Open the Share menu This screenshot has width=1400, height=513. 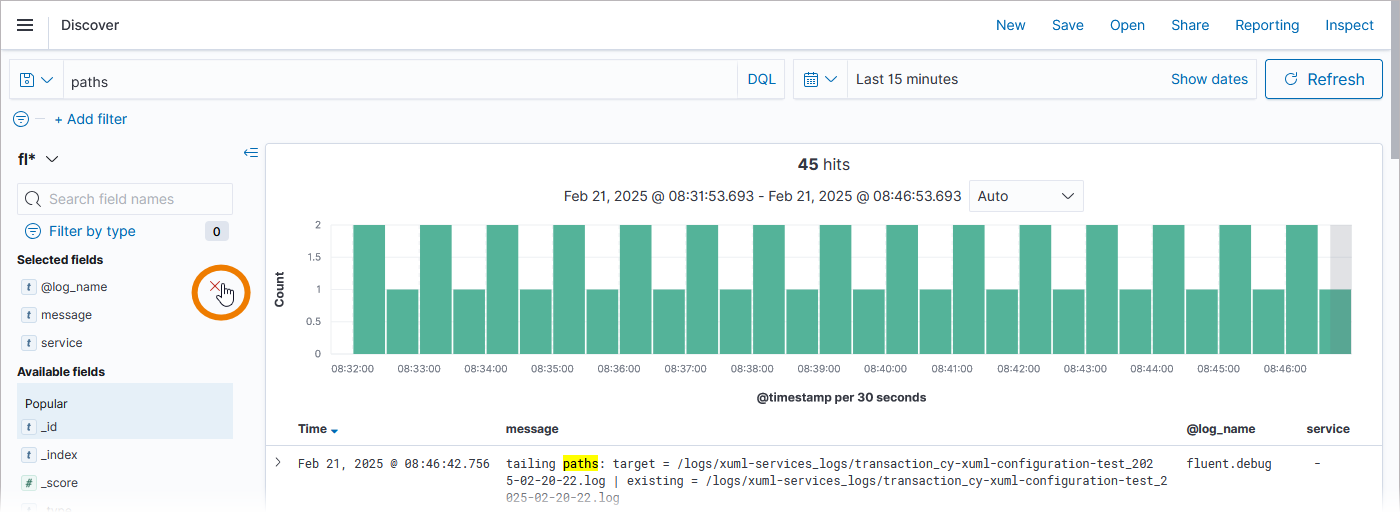click(1190, 25)
